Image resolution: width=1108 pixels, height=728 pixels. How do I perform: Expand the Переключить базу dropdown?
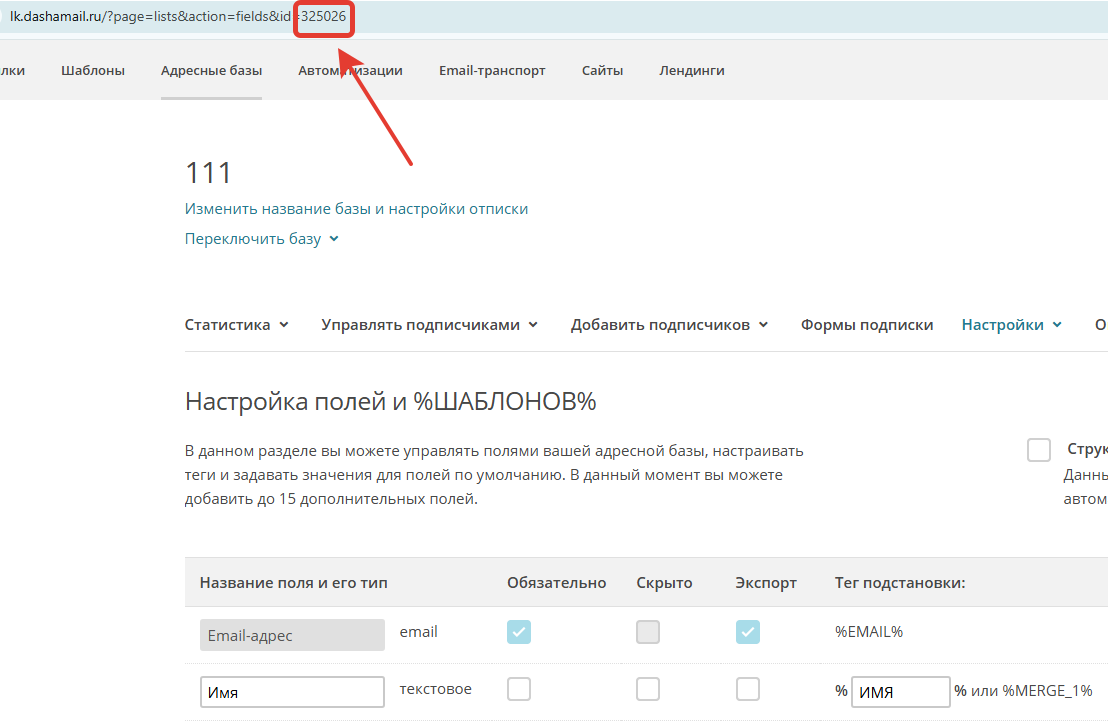click(x=261, y=239)
